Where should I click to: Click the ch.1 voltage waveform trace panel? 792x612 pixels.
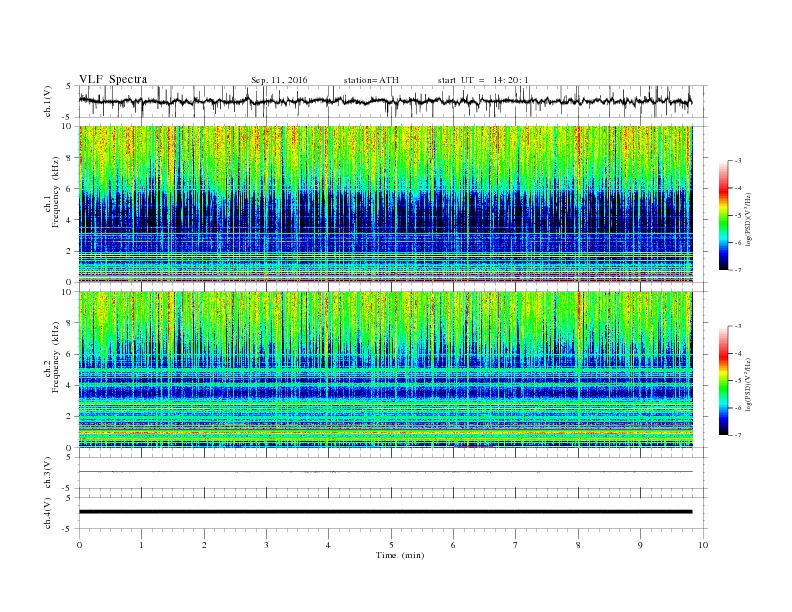[x=393, y=101]
